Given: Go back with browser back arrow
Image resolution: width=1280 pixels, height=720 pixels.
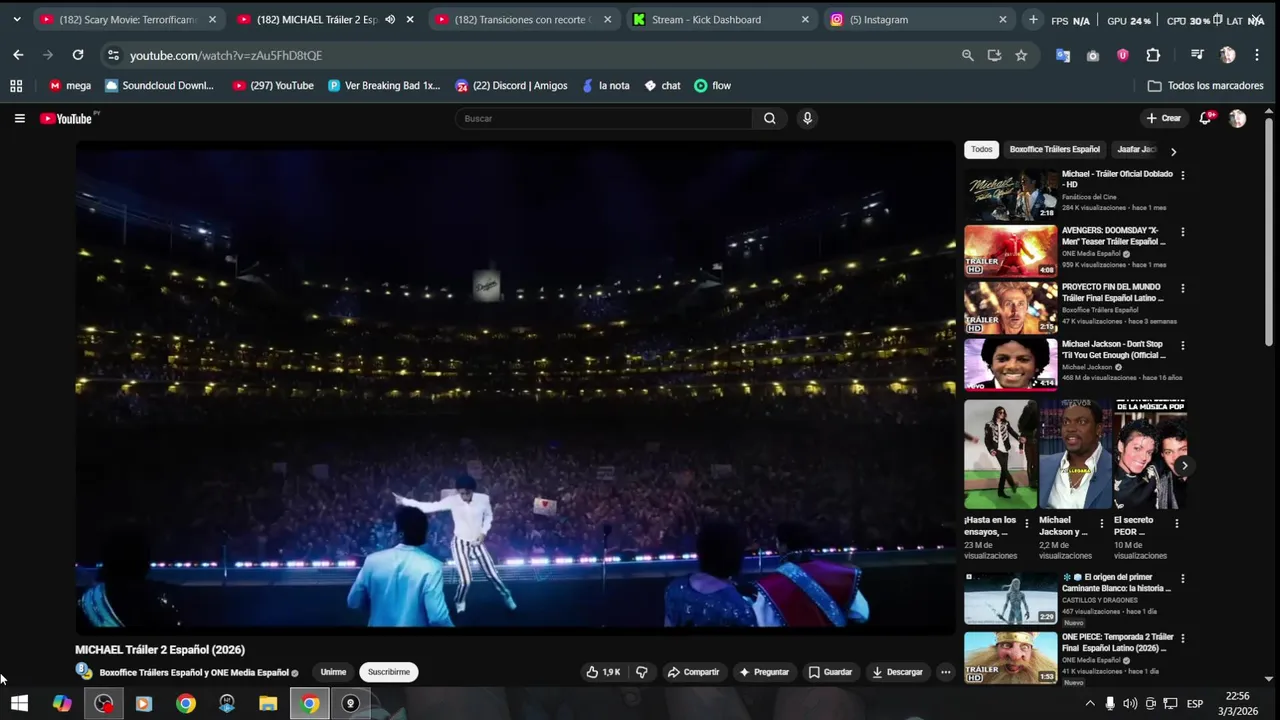Looking at the screenshot, I should pyautogui.click(x=18, y=55).
